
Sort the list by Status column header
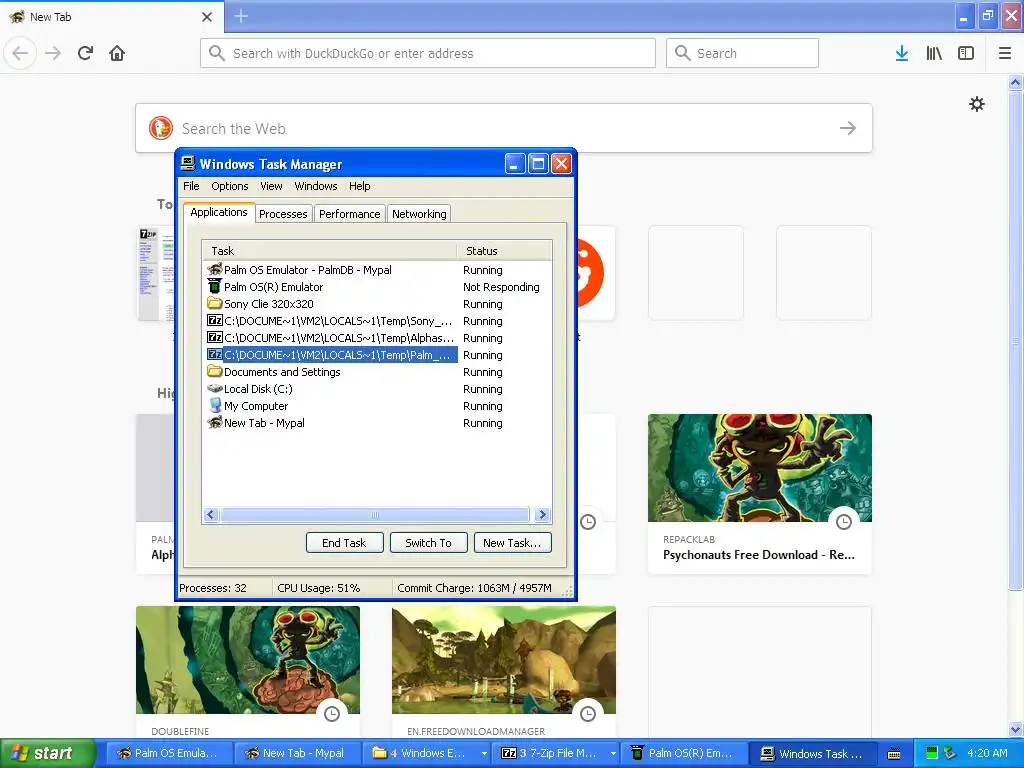point(504,251)
